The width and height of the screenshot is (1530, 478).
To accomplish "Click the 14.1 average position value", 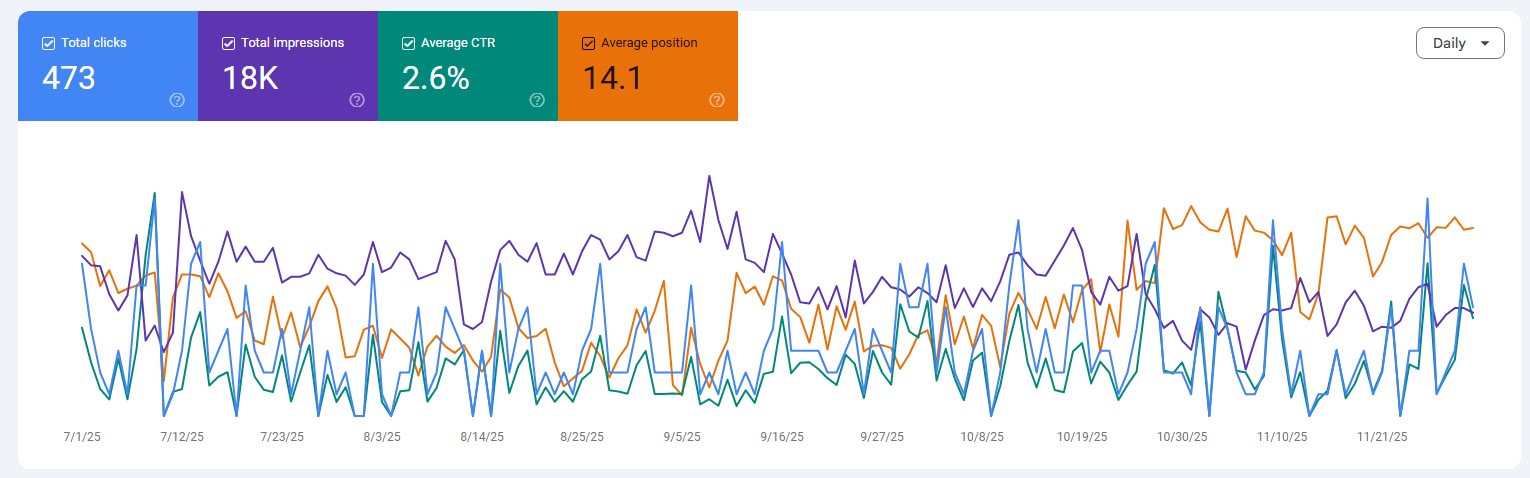I will [x=612, y=78].
